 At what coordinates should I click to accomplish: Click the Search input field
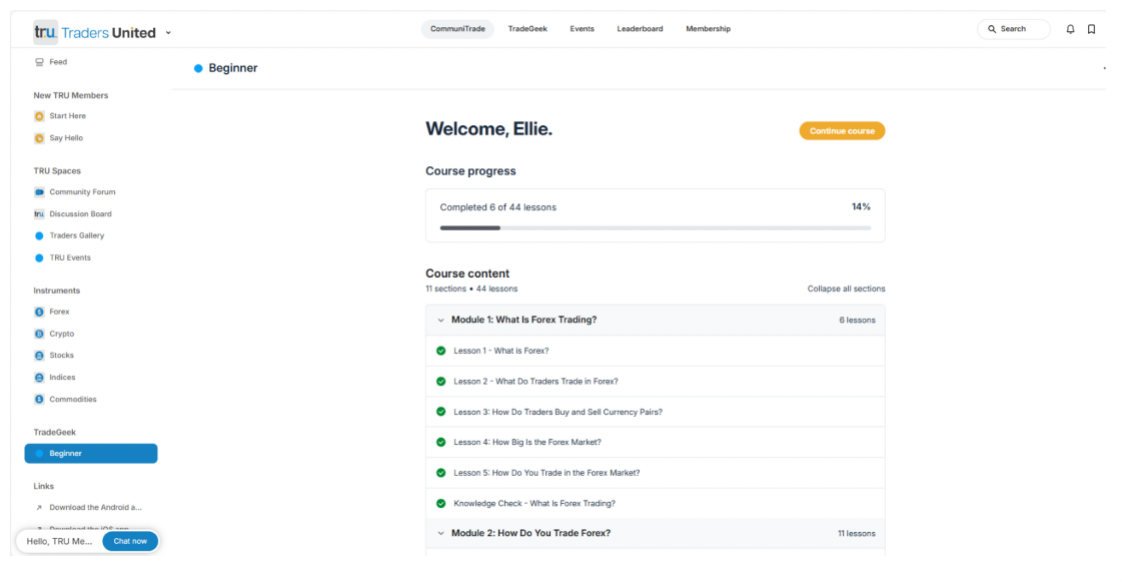(x=1014, y=29)
